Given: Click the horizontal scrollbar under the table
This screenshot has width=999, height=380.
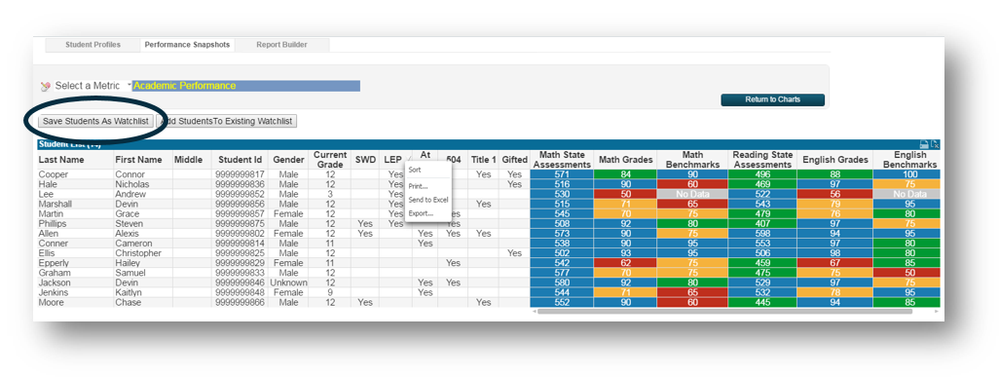Looking at the screenshot, I should [x=724, y=311].
